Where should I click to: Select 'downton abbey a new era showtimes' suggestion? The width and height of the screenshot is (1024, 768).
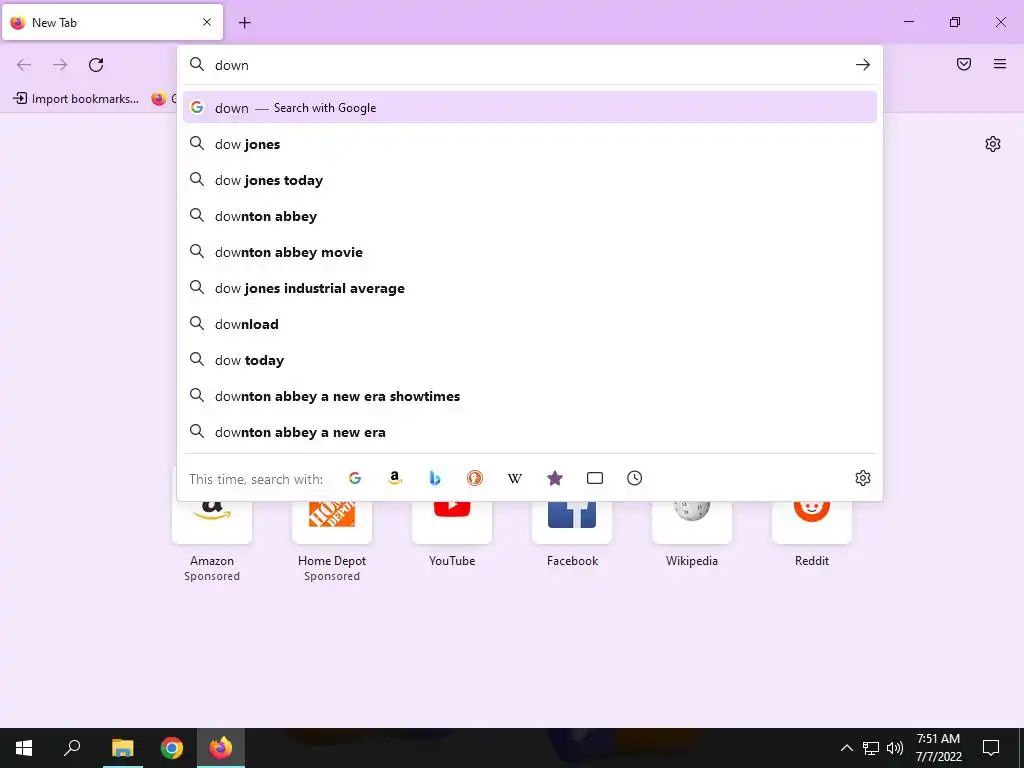tap(530, 396)
